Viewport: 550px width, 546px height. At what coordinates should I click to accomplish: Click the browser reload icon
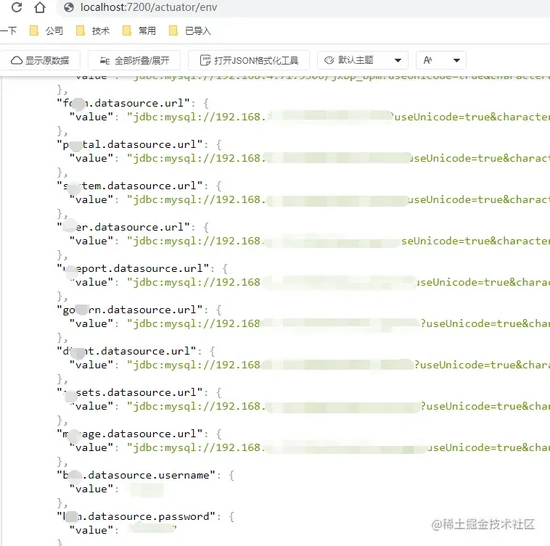coord(16,7)
